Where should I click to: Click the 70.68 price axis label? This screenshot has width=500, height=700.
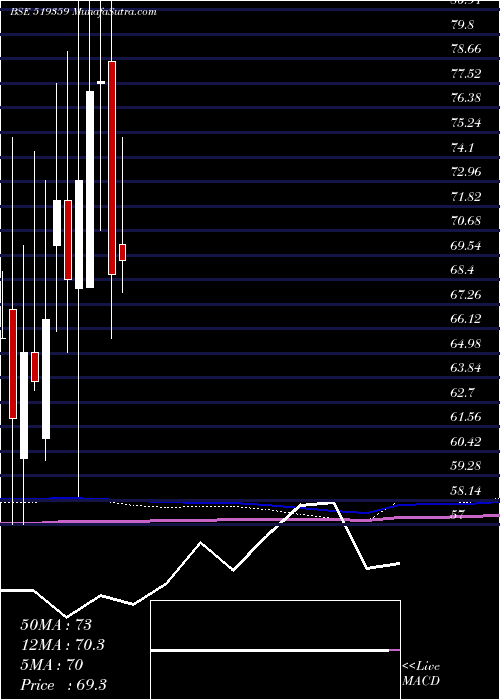[x=466, y=221]
